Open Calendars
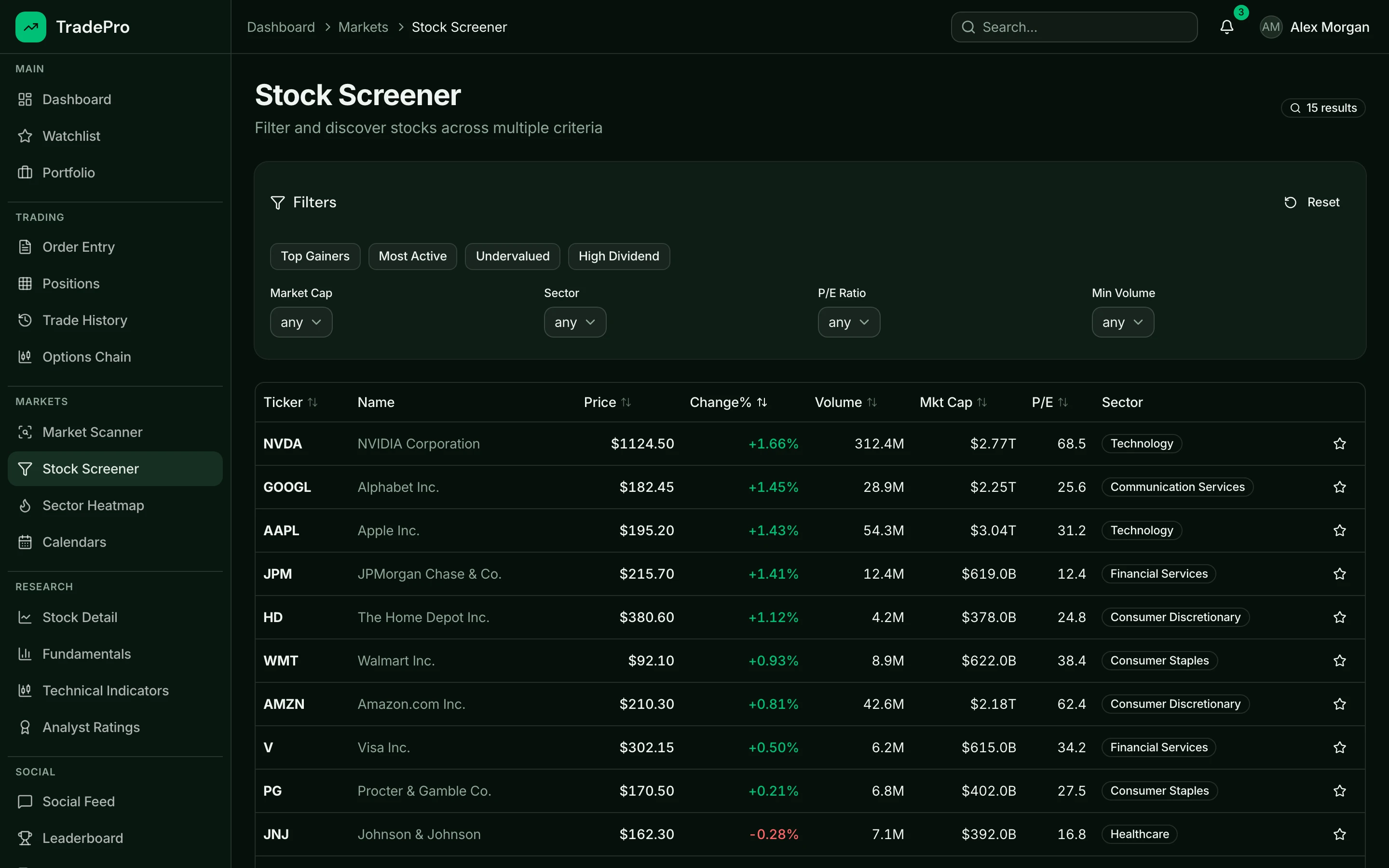Image resolution: width=1389 pixels, height=868 pixels. click(x=115, y=542)
